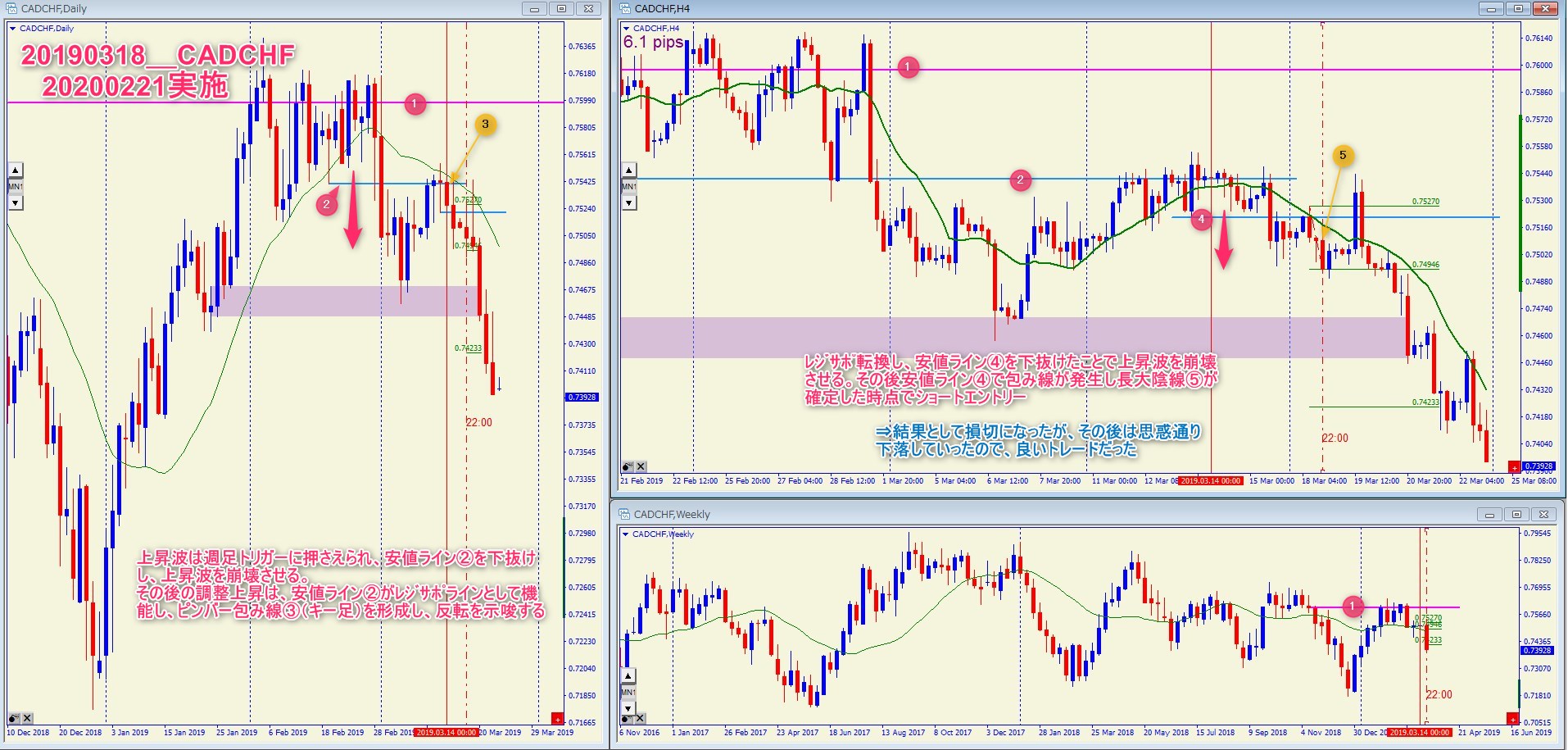Click the CADCHF,H4 window title icon
The width and height of the screenshot is (1568, 750).
tap(625, 8)
